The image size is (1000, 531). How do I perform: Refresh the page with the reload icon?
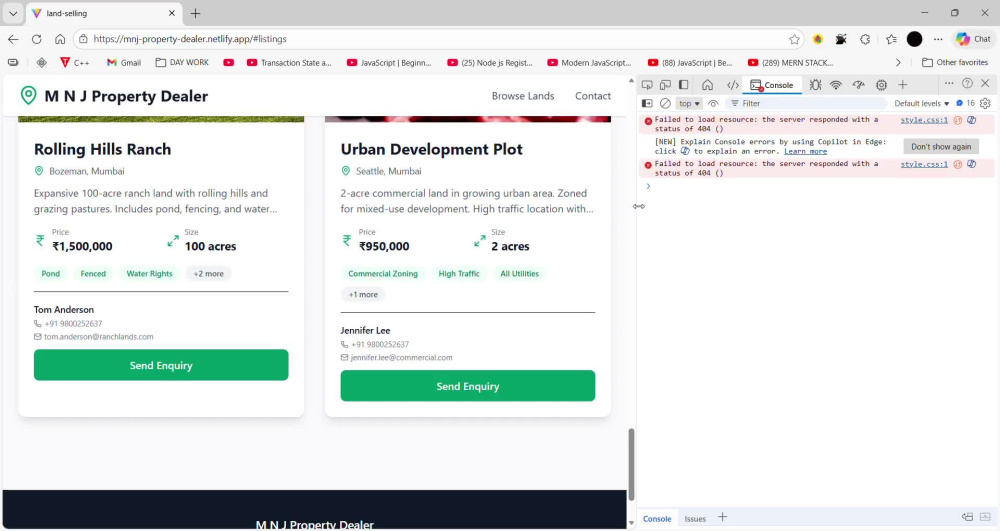(x=36, y=39)
